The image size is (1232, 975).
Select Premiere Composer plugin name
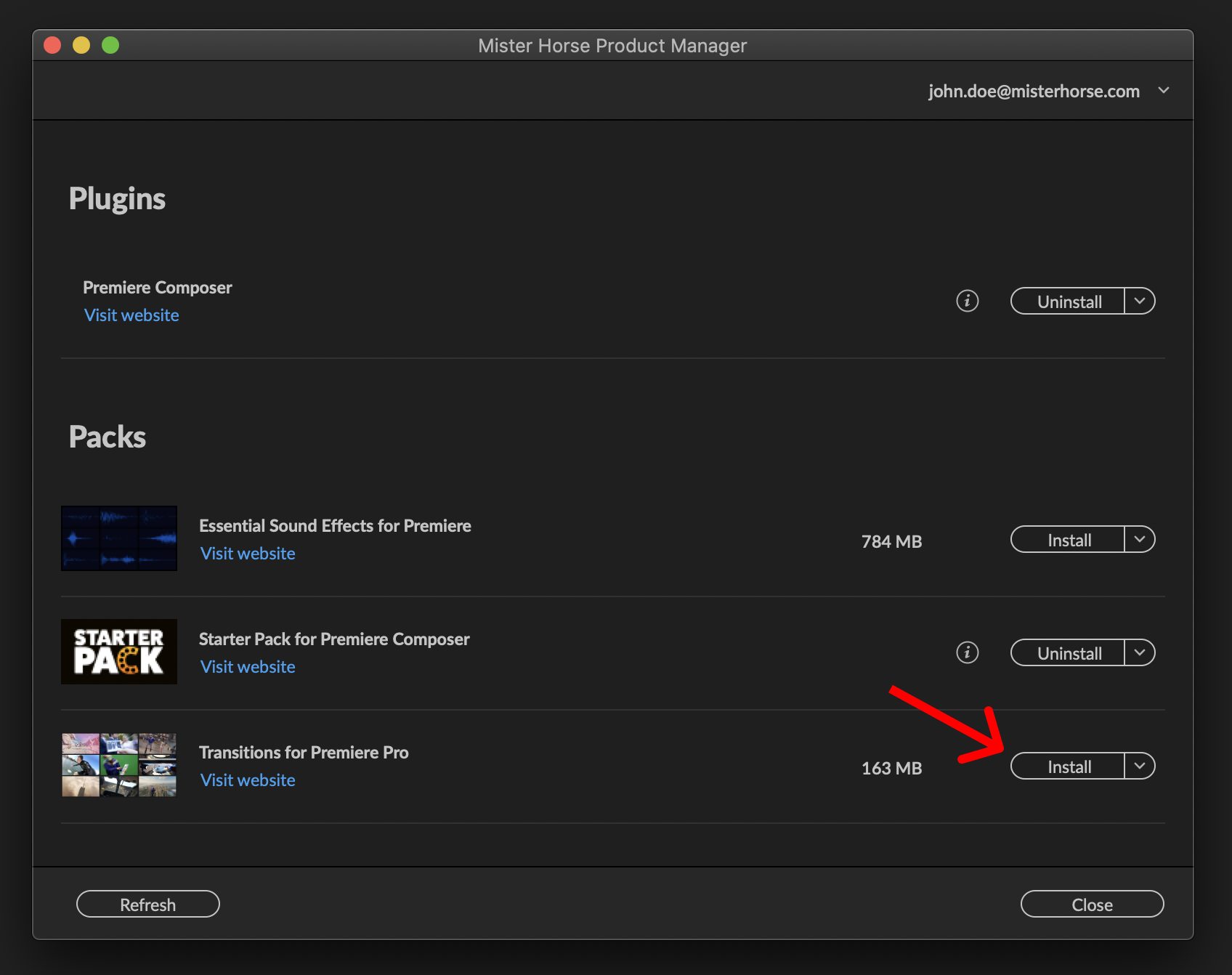tap(158, 288)
